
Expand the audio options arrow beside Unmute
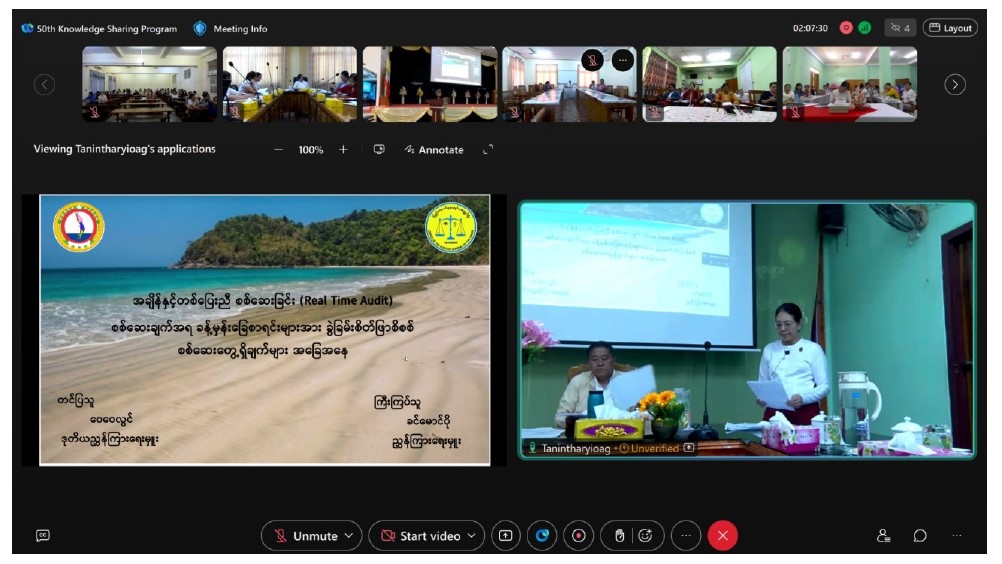pyautogui.click(x=348, y=536)
